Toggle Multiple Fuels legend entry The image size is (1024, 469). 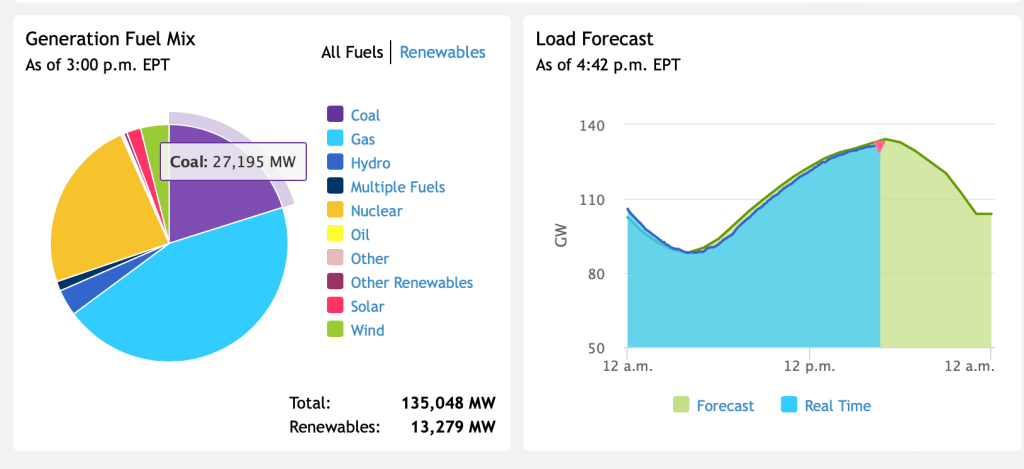[x=397, y=187]
